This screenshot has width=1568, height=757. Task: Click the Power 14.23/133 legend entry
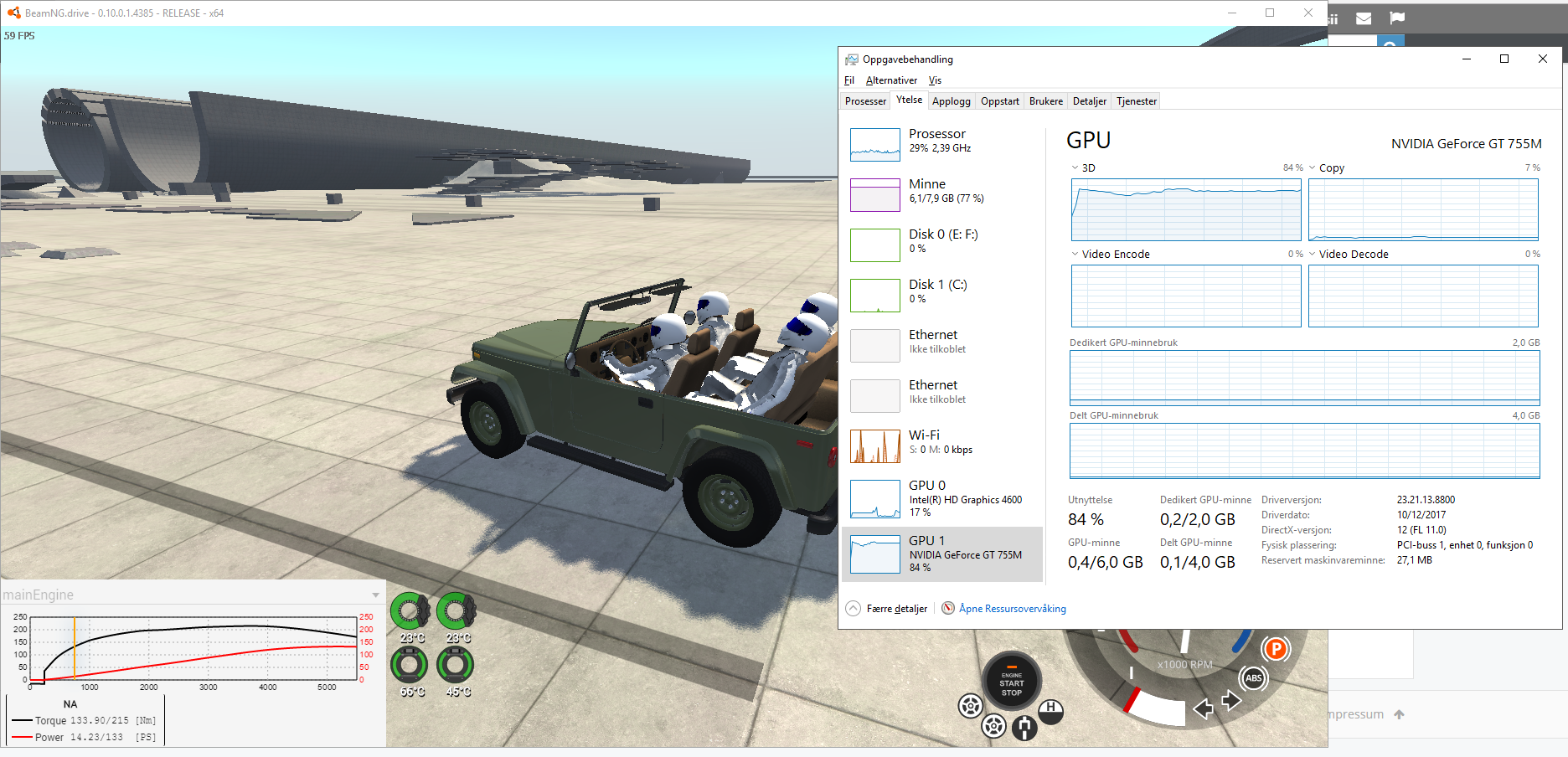coord(84,737)
